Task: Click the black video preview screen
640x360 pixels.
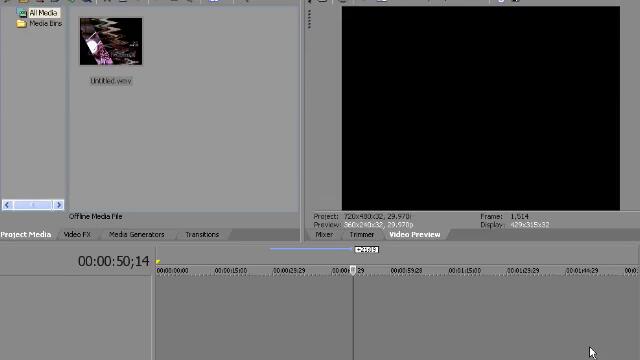Action: click(481, 108)
